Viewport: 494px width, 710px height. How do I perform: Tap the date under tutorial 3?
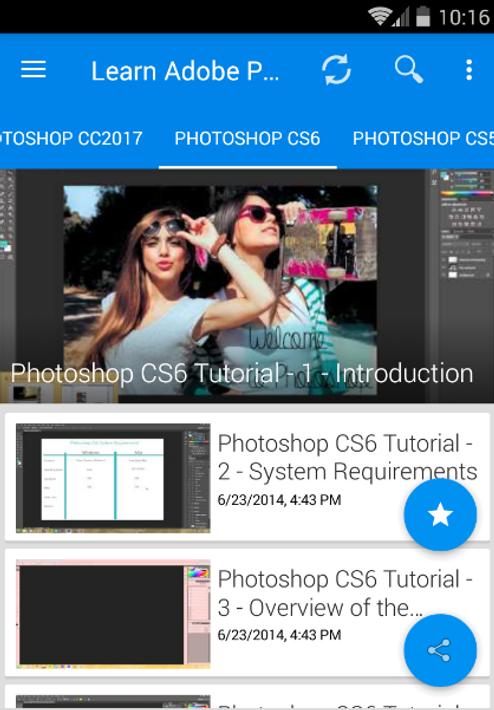(279, 635)
